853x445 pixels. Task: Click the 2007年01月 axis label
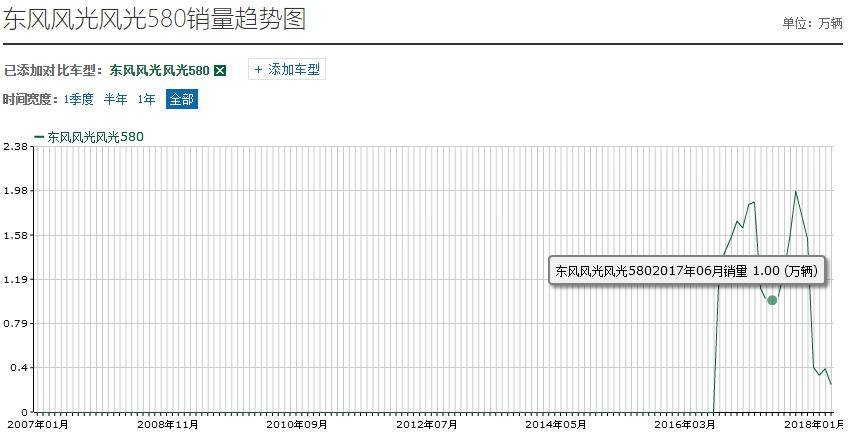pyautogui.click(x=37, y=425)
